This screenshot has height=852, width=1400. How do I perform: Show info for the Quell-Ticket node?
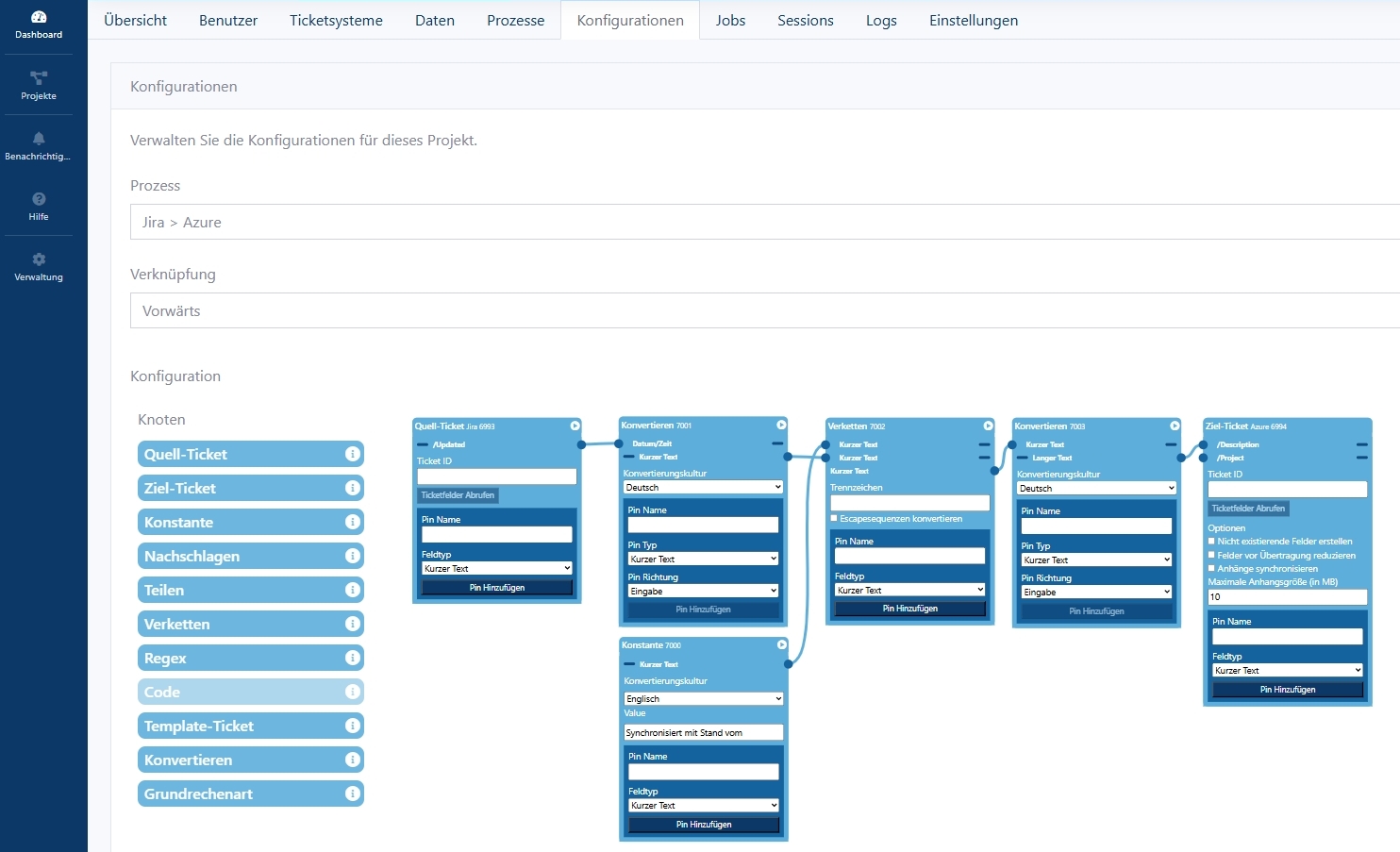[x=353, y=454]
